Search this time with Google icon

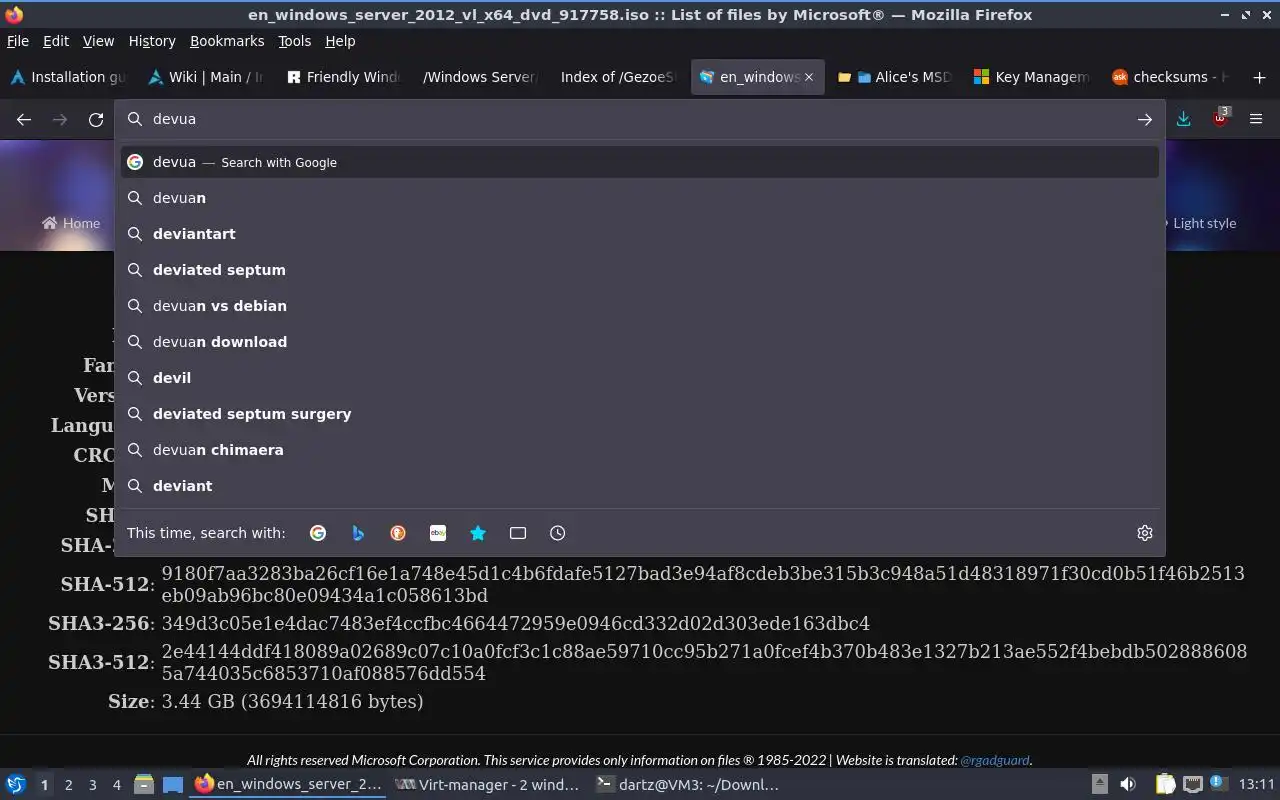click(318, 533)
